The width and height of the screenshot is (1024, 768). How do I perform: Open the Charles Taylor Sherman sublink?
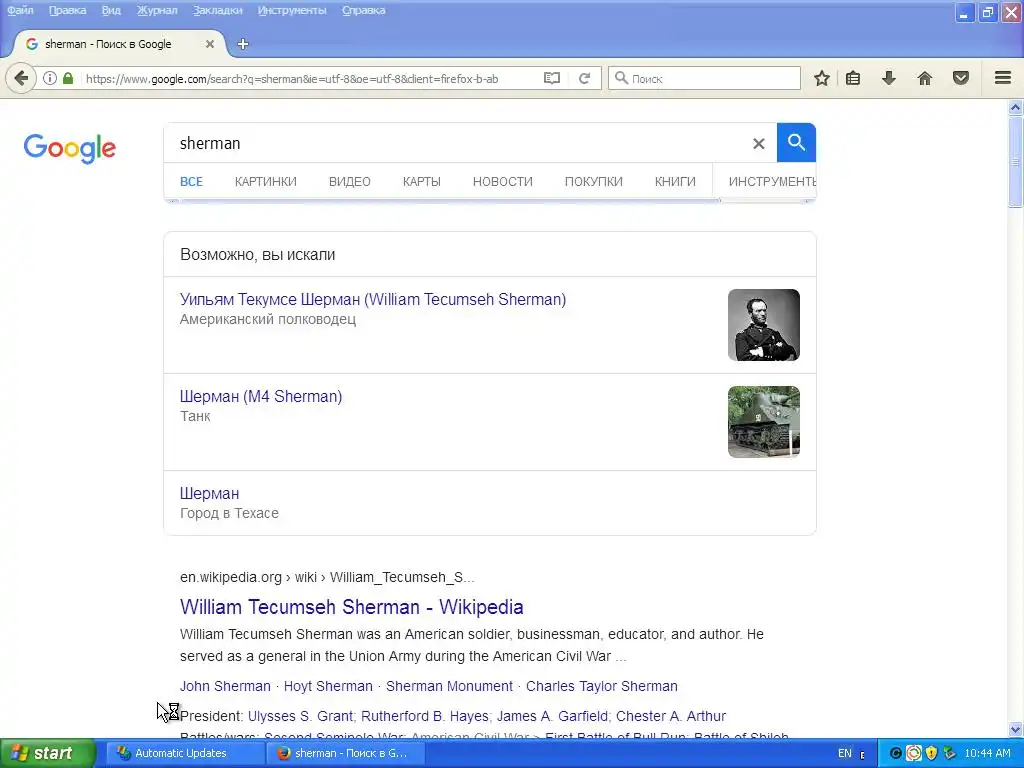(601, 686)
